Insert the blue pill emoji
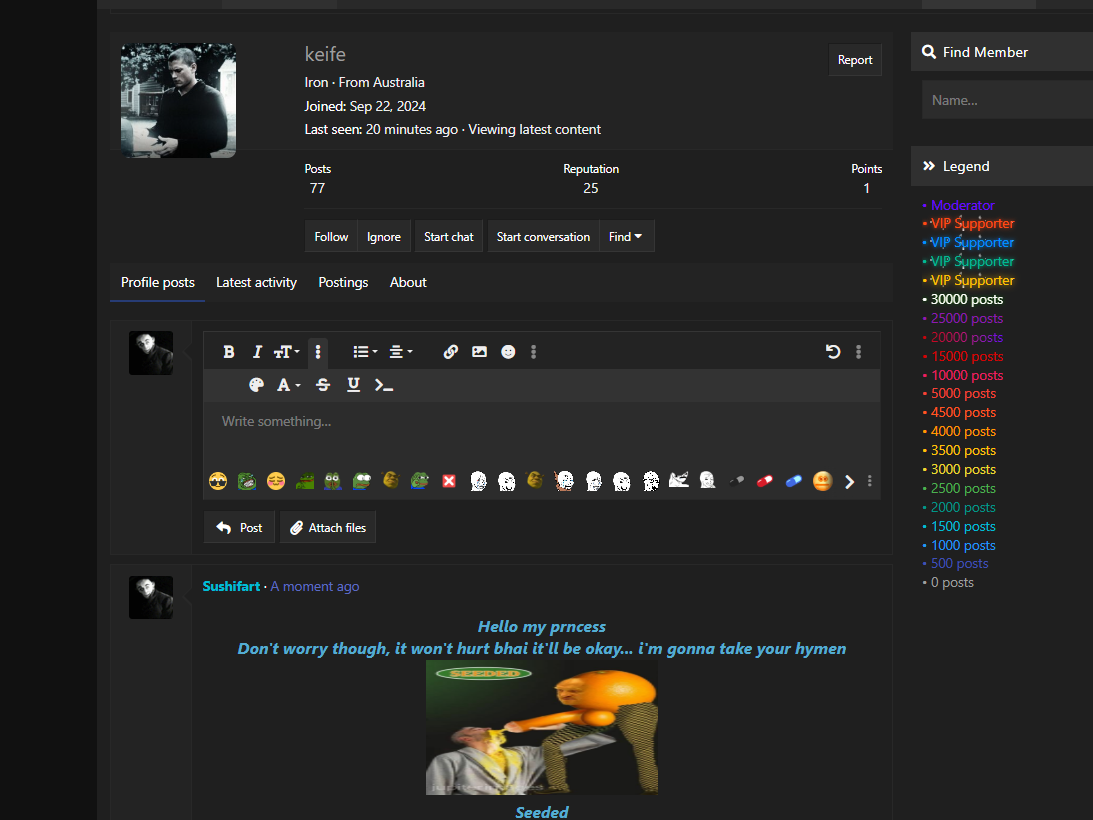 click(x=793, y=481)
